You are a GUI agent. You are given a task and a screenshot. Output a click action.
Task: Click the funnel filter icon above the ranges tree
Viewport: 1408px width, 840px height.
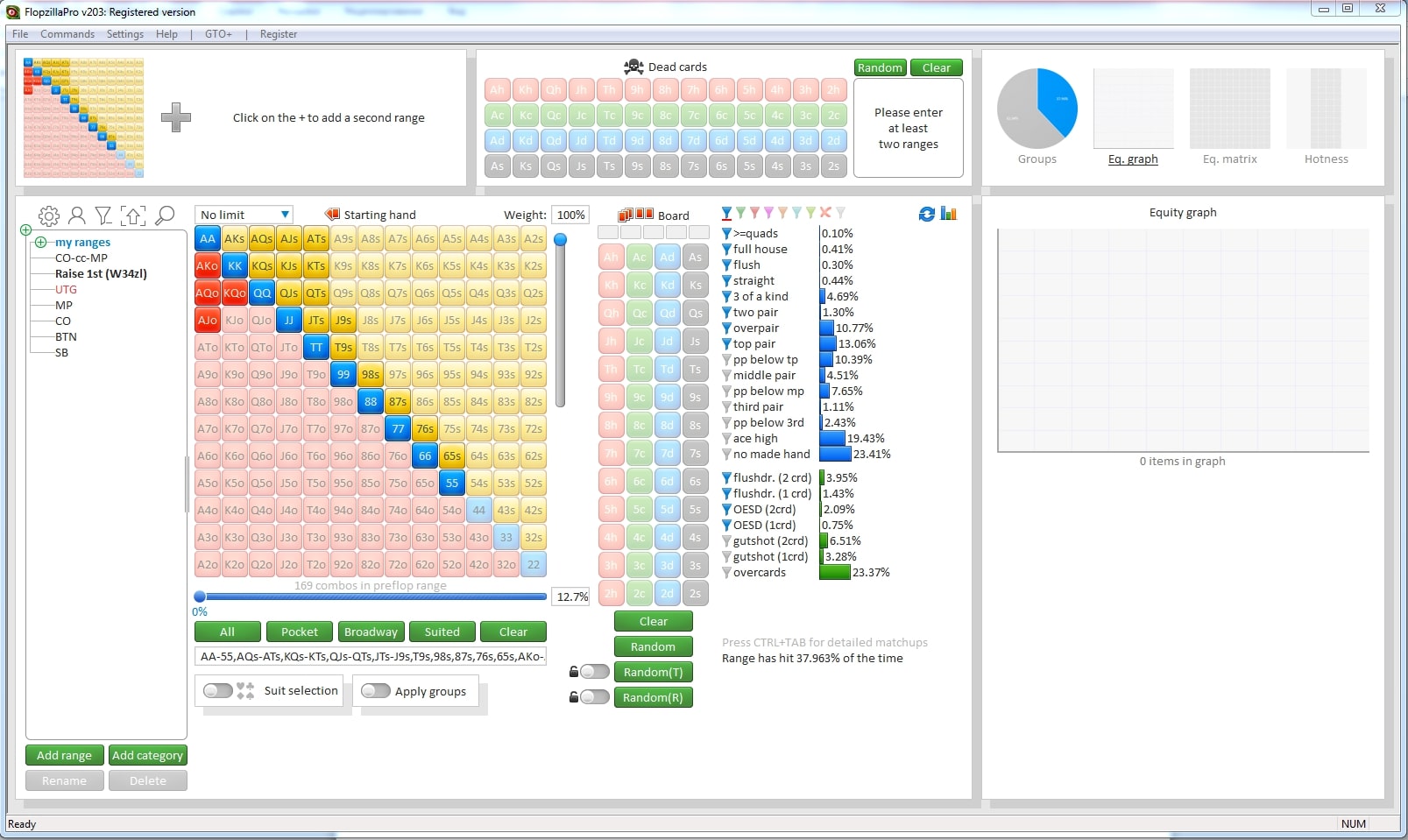tap(103, 215)
